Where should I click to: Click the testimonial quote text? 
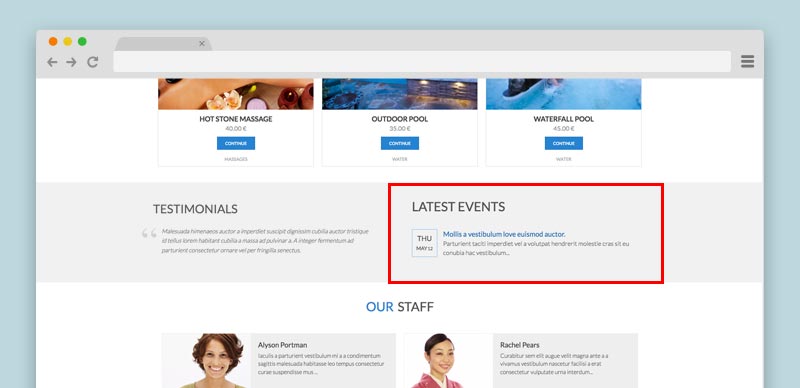265,240
